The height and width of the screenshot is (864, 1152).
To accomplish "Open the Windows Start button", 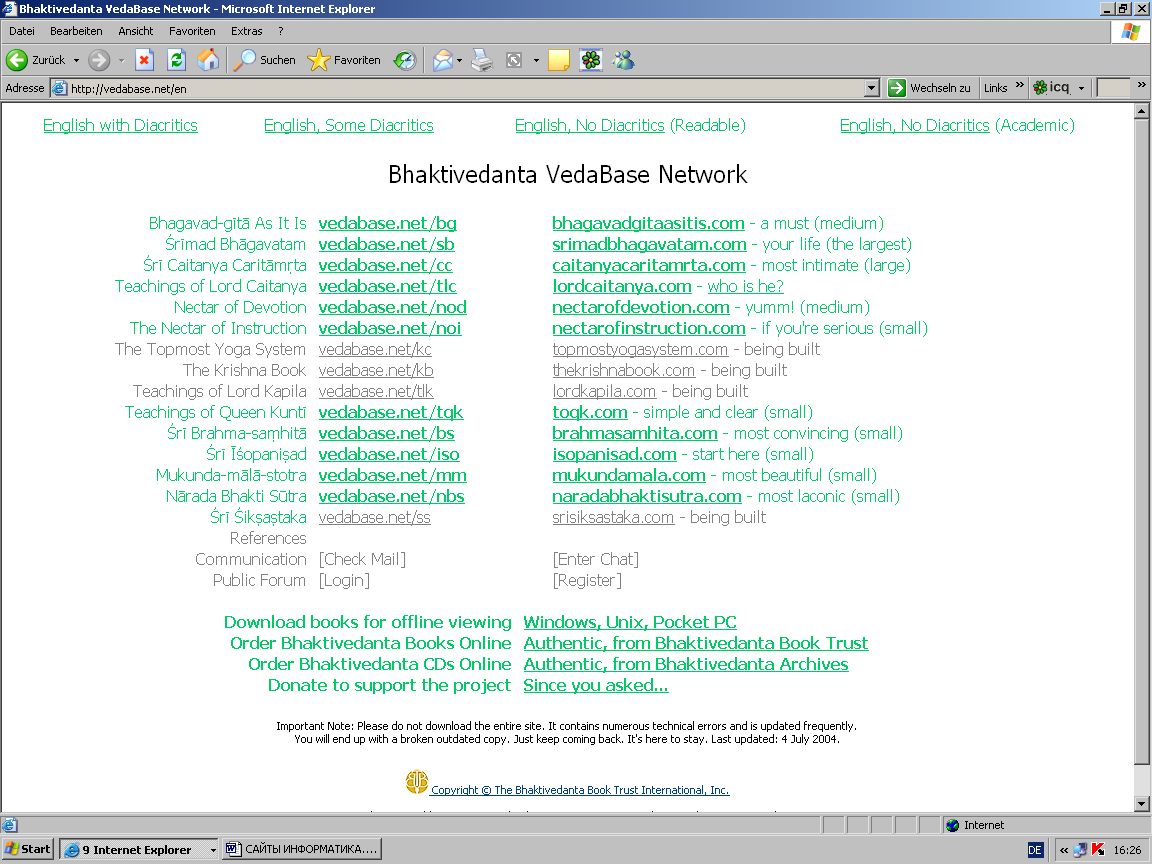I will coord(28,849).
